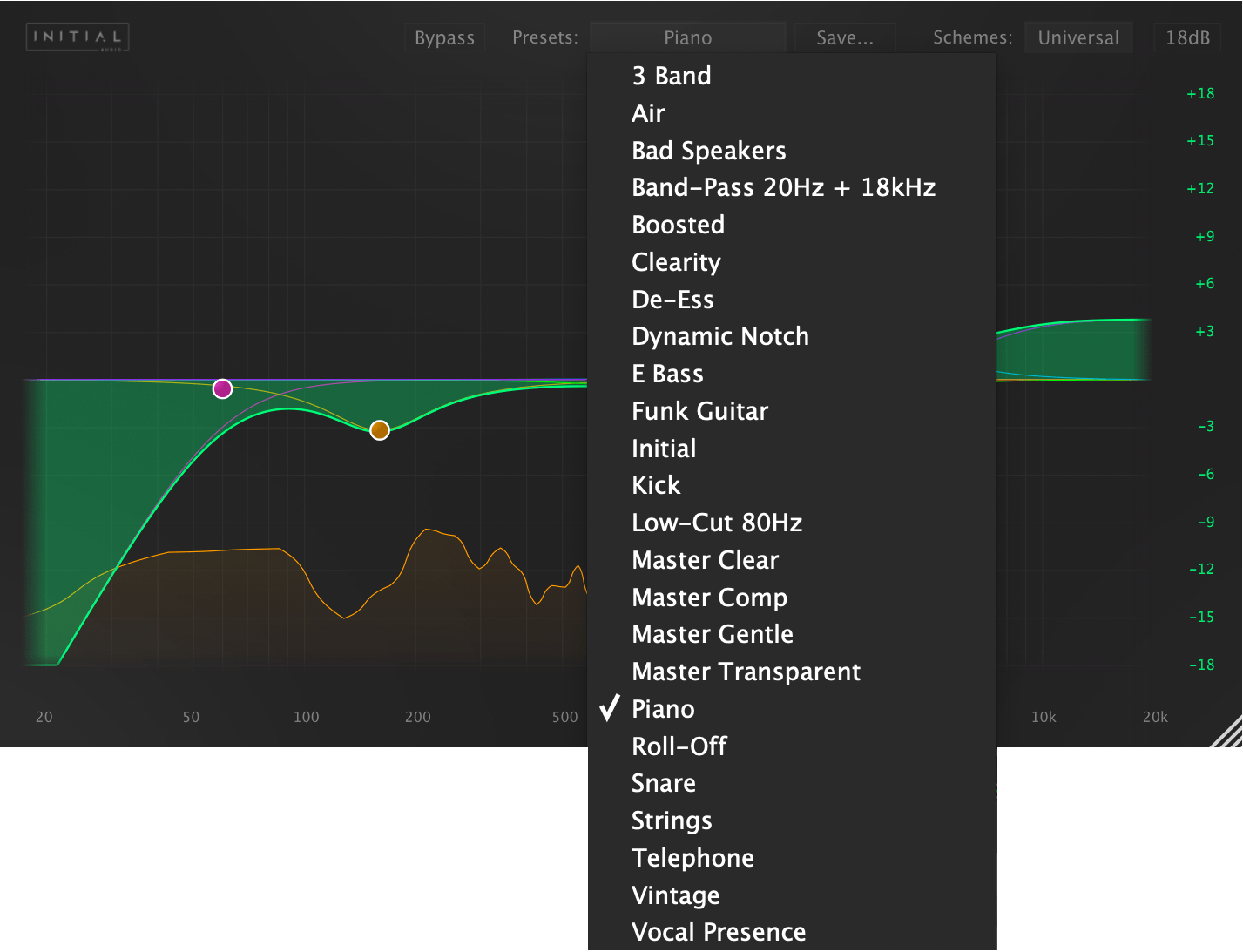
Task: Select the Bad Speakers preset
Action: click(708, 151)
